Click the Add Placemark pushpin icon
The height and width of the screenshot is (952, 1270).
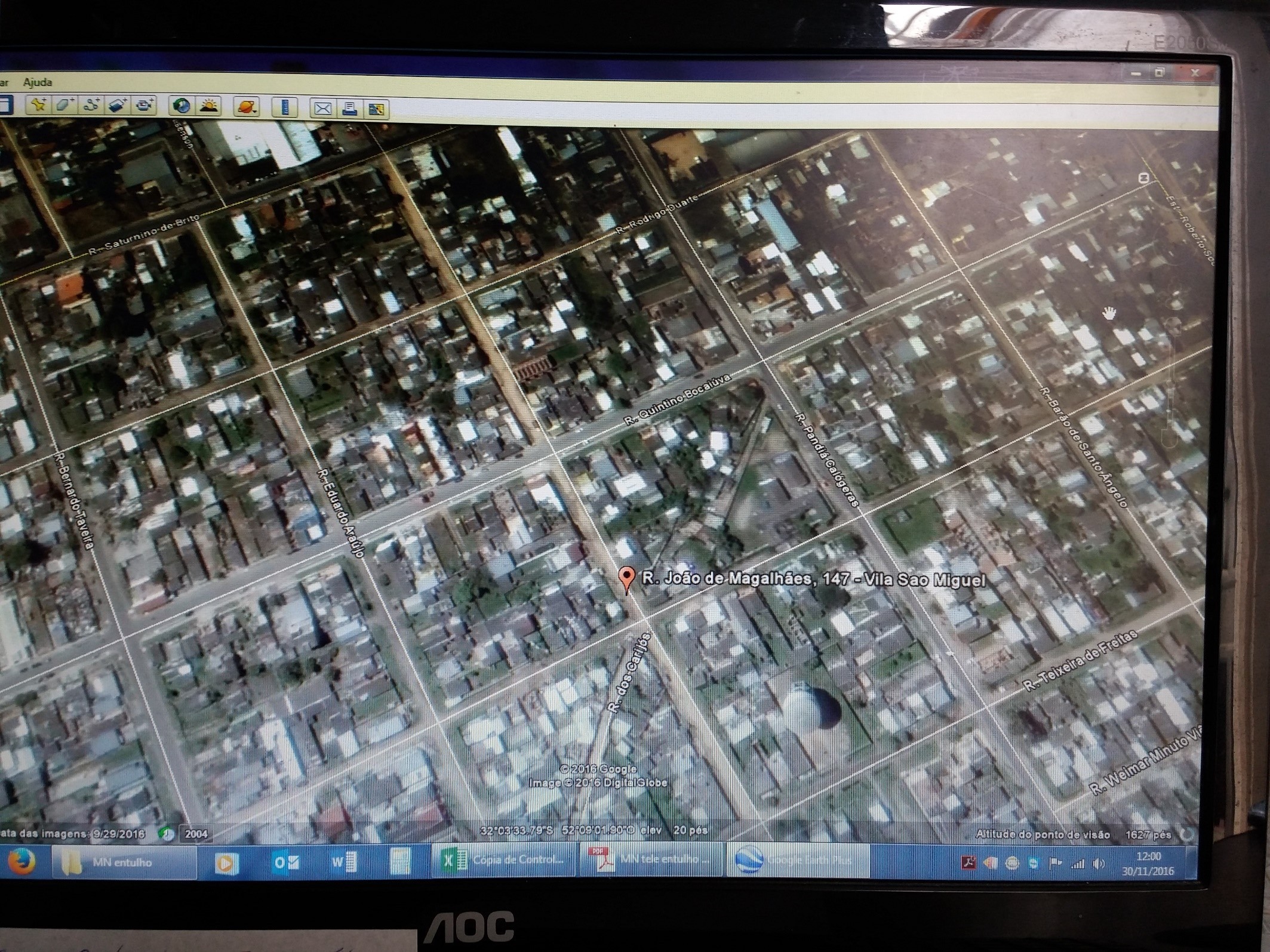coord(39,105)
